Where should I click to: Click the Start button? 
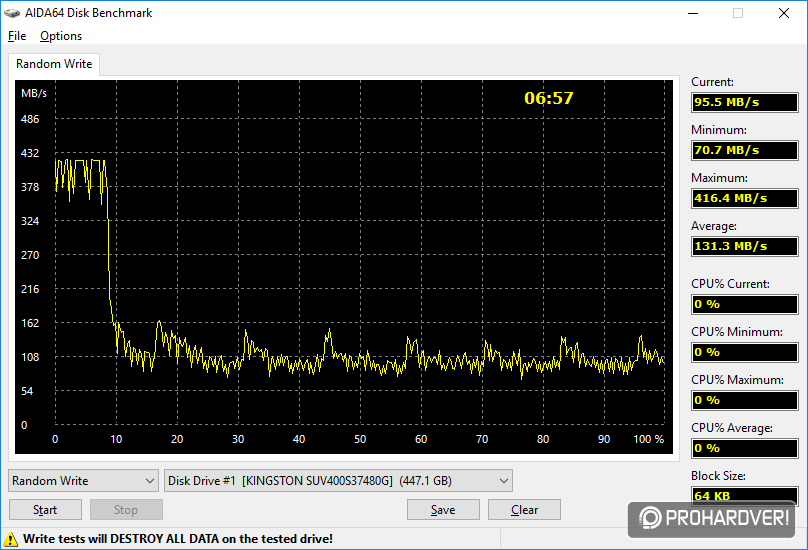[45, 510]
